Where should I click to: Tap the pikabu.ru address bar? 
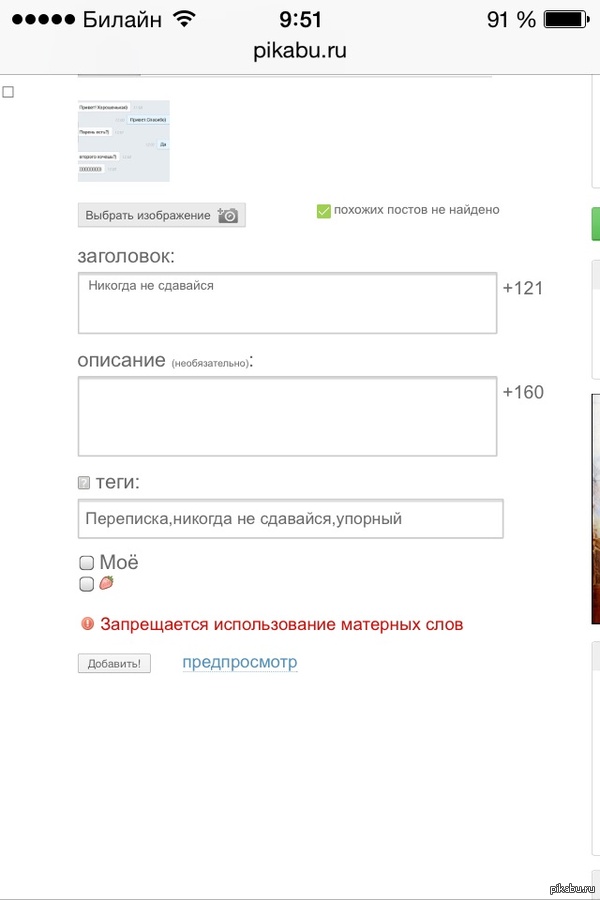pyautogui.click(x=300, y=51)
